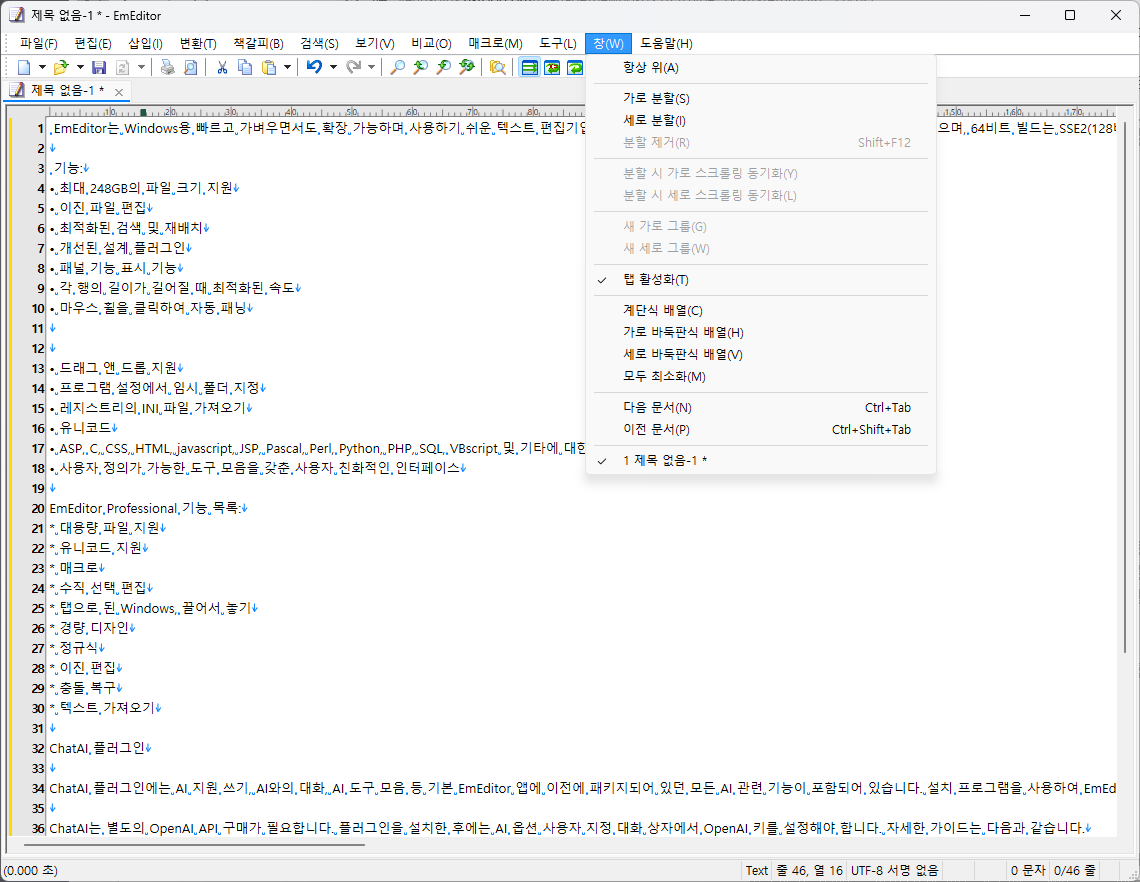The height and width of the screenshot is (882, 1140).
Task: Toggle Wrap by Window toolbar icon
Action: [574, 67]
